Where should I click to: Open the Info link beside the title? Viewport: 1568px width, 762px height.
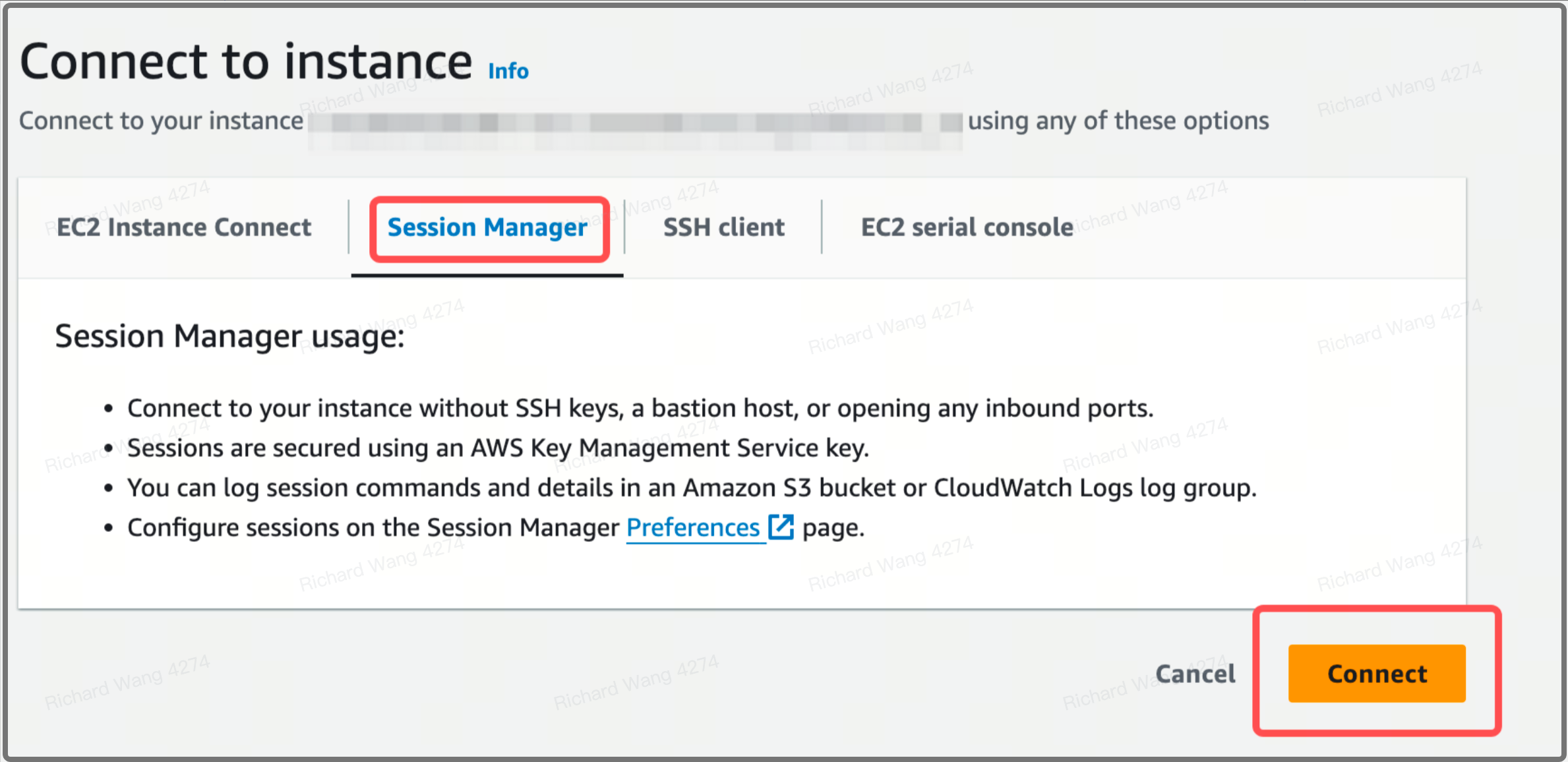point(508,71)
